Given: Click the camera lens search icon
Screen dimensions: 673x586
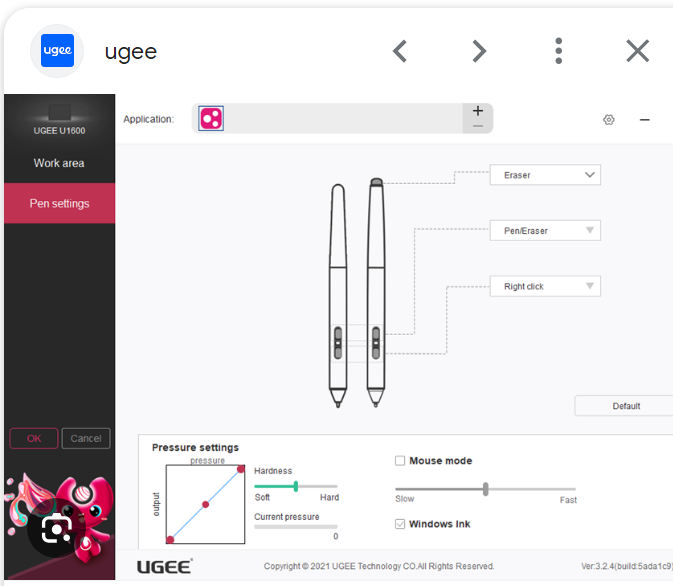Looking at the screenshot, I should click(56, 528).
